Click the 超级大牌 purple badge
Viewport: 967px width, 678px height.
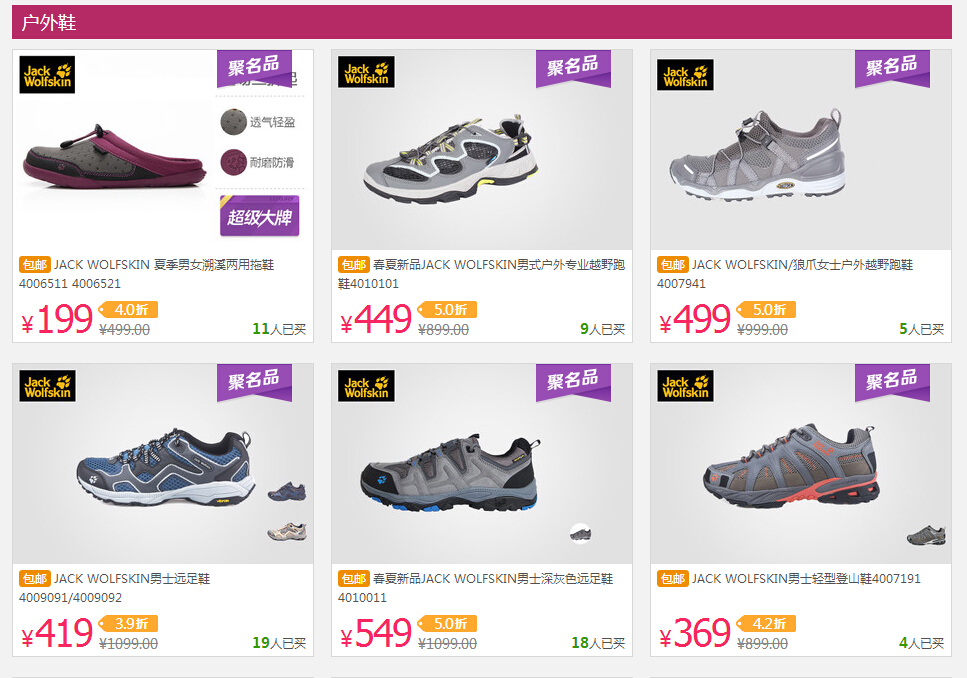click(x=260, y=216)
